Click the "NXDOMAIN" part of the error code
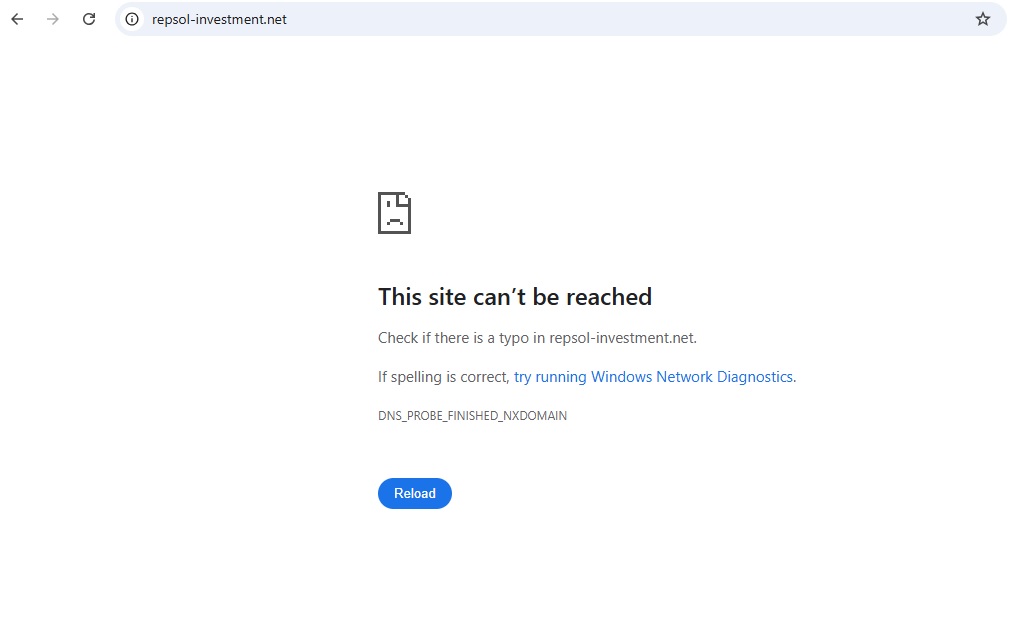Screen dimensions: 1020x624 [x=533, y=416]
